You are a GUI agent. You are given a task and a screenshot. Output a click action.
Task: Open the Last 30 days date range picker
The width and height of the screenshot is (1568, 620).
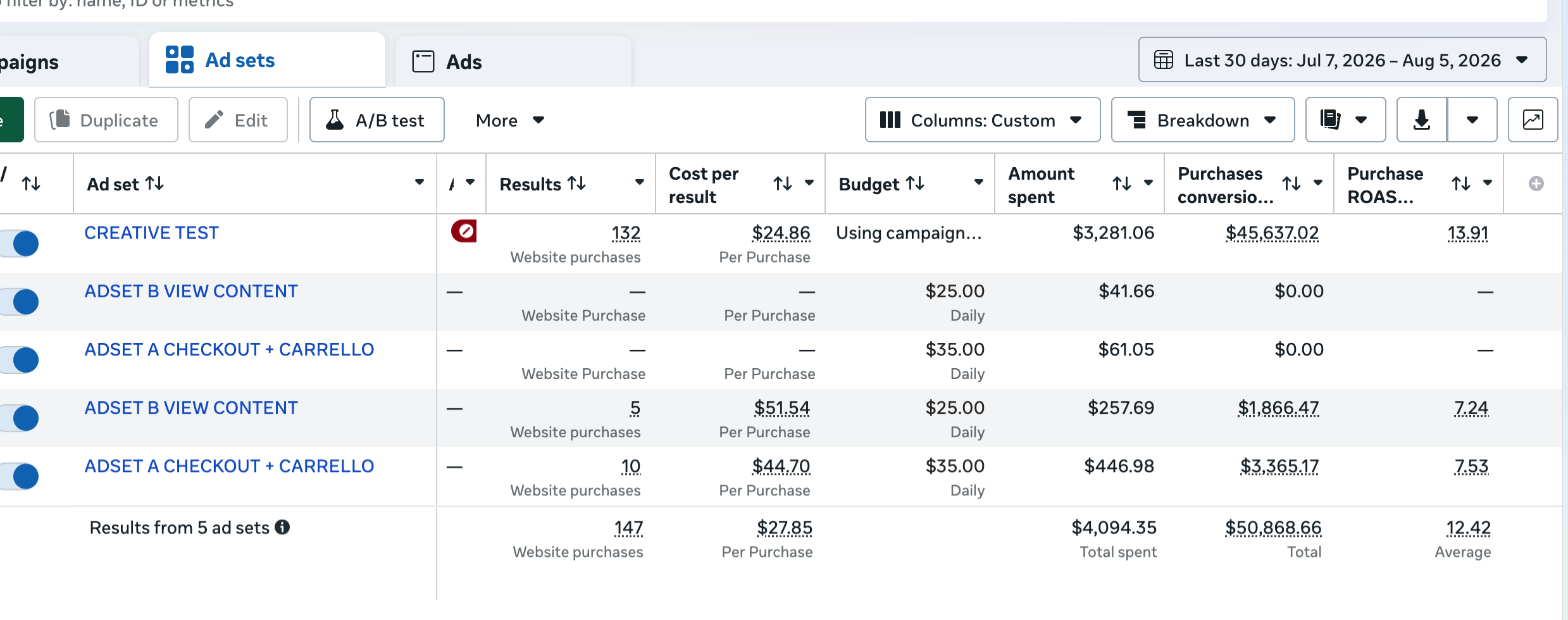[x=1342, y=60]
